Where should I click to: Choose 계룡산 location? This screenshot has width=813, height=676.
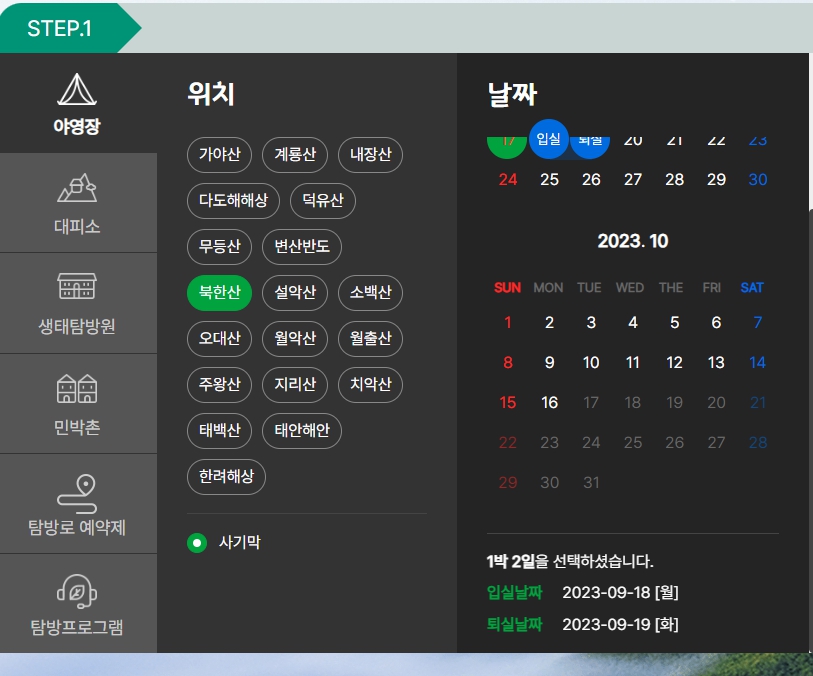(295, 154)
